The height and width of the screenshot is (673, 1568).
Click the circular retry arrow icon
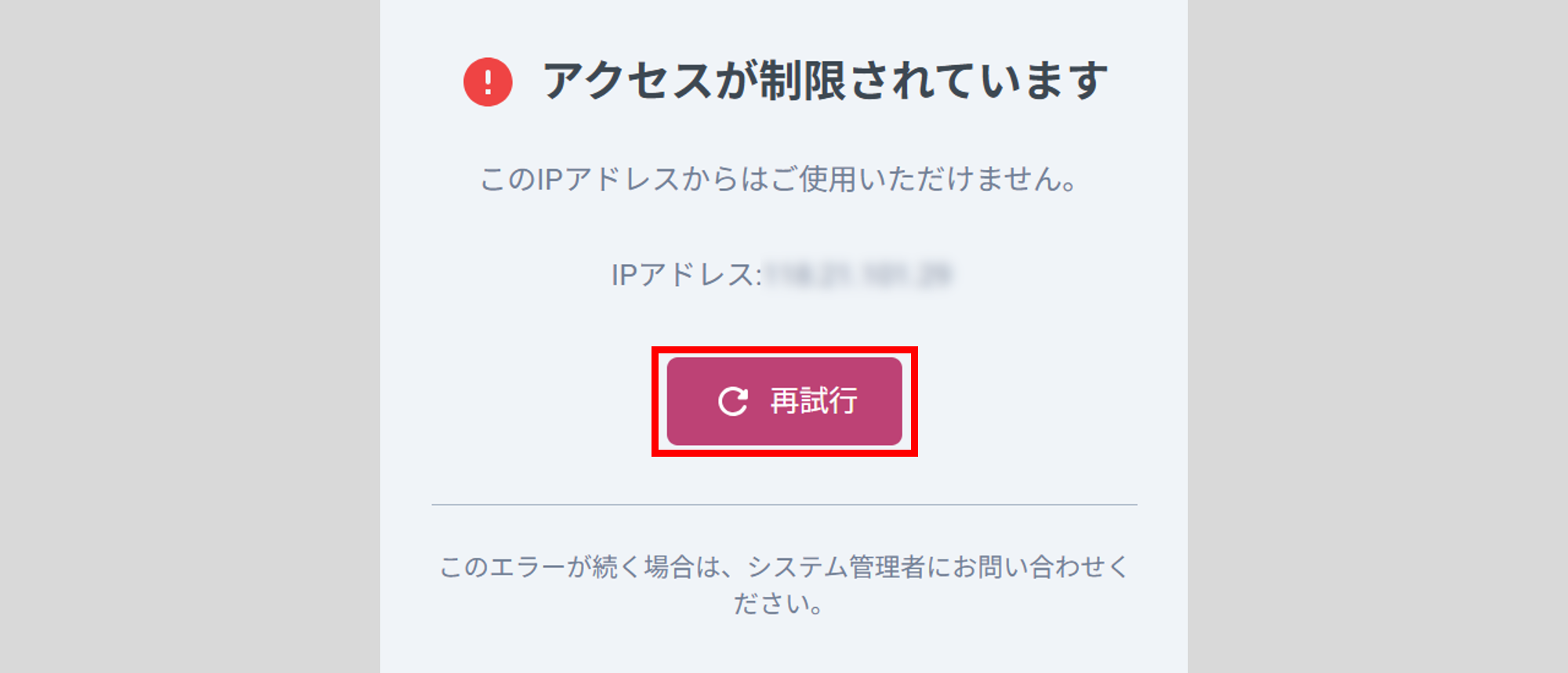click(733, 401)
